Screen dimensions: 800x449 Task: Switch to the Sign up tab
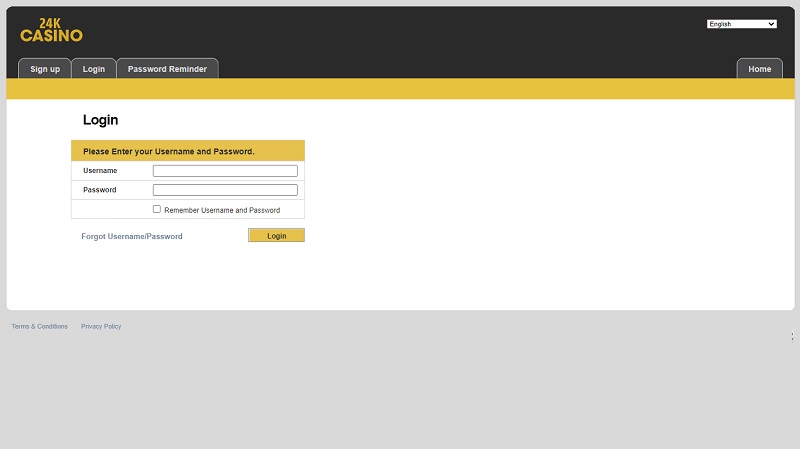[45, 69]
